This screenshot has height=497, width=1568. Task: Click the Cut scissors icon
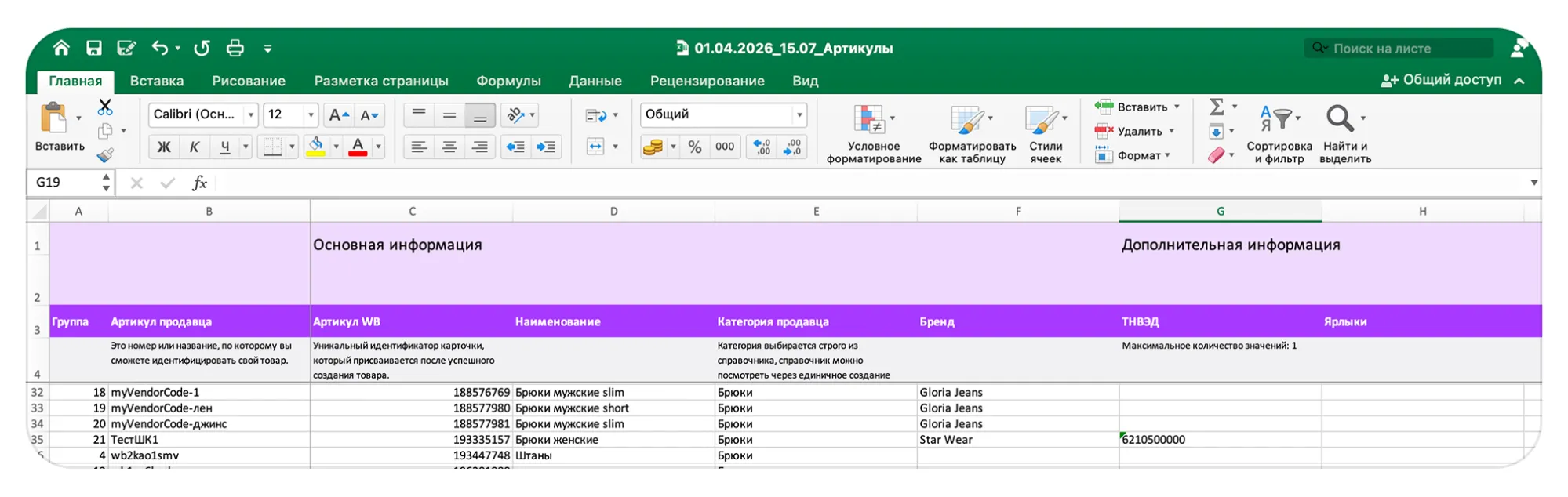(x=105, y=107)
